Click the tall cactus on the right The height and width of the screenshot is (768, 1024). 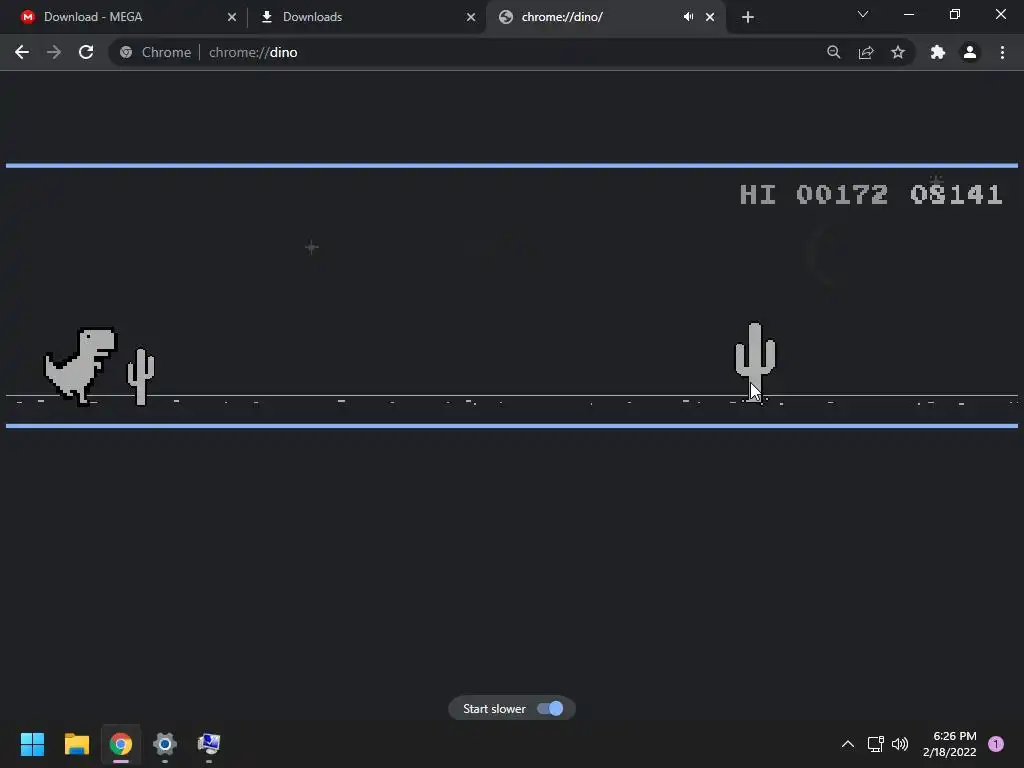(x=755, y=362)
